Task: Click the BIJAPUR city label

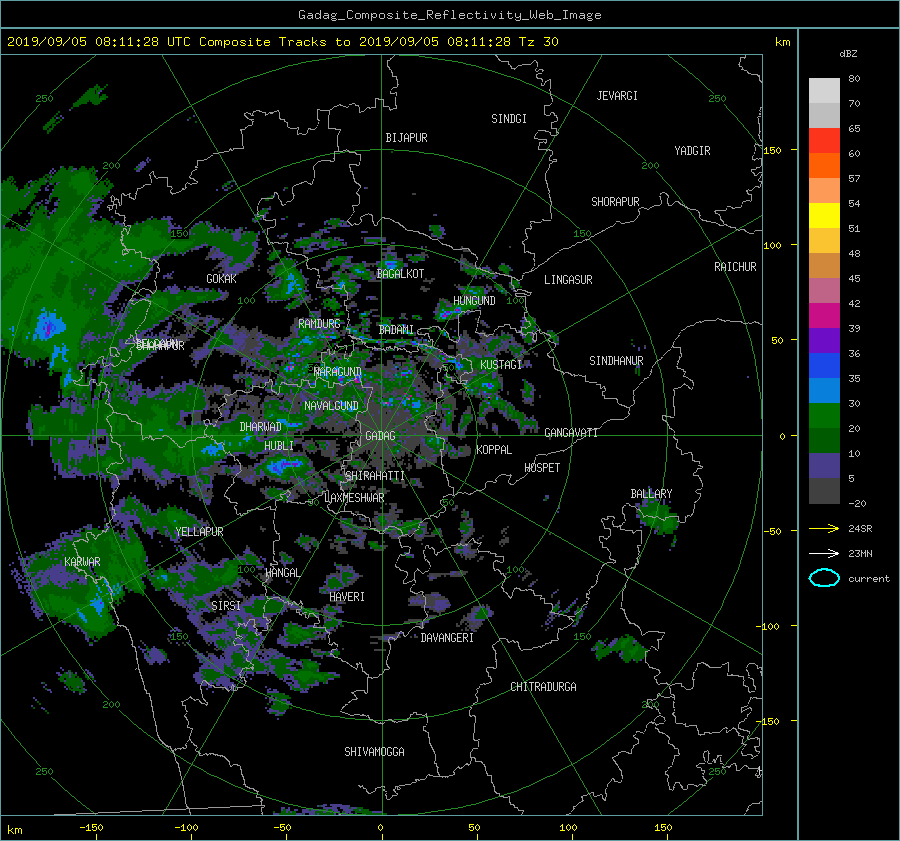Action: click(406, 138)
